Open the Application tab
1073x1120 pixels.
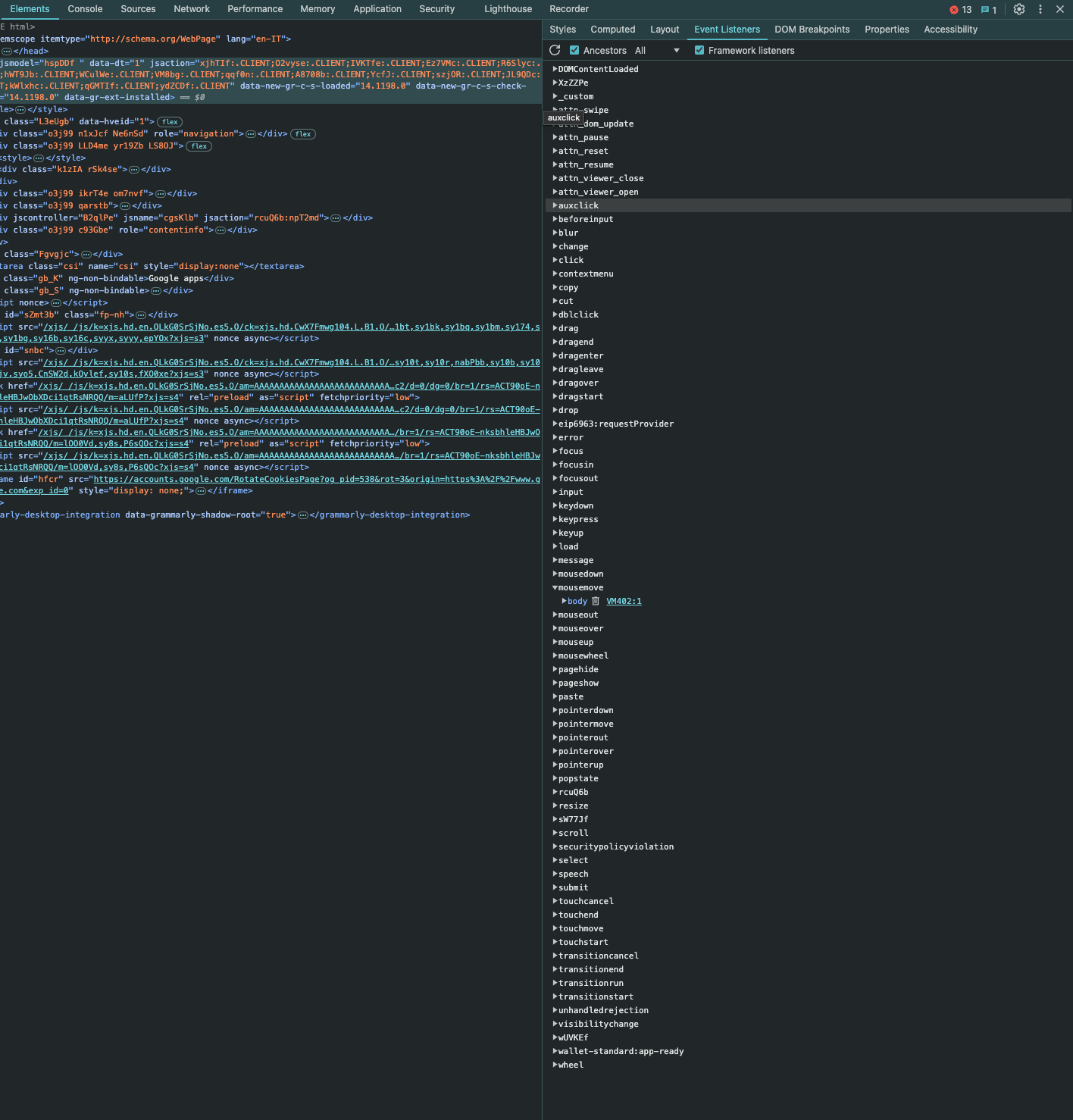pos(377,9)
